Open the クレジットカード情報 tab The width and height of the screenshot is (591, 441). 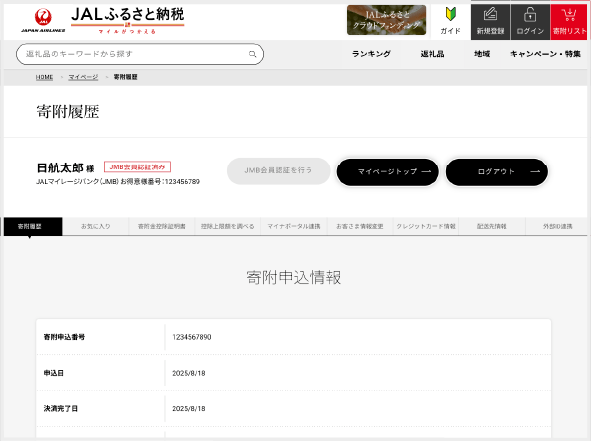[x=426, y=226]
